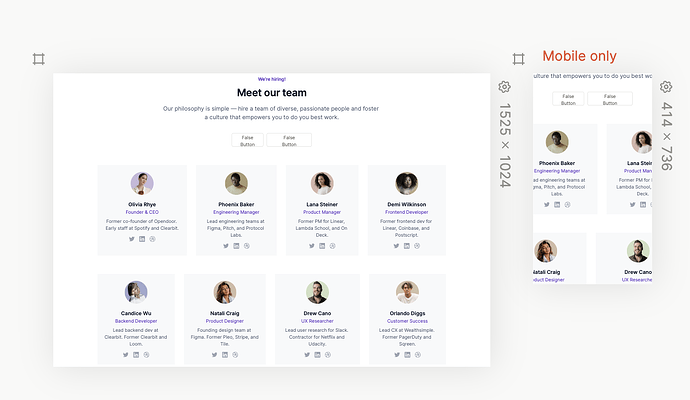This screenshot has width=690, height=400.
Task: Click Natali Craig's Dribbble icon in desktop frame
Action: [235, 354]
